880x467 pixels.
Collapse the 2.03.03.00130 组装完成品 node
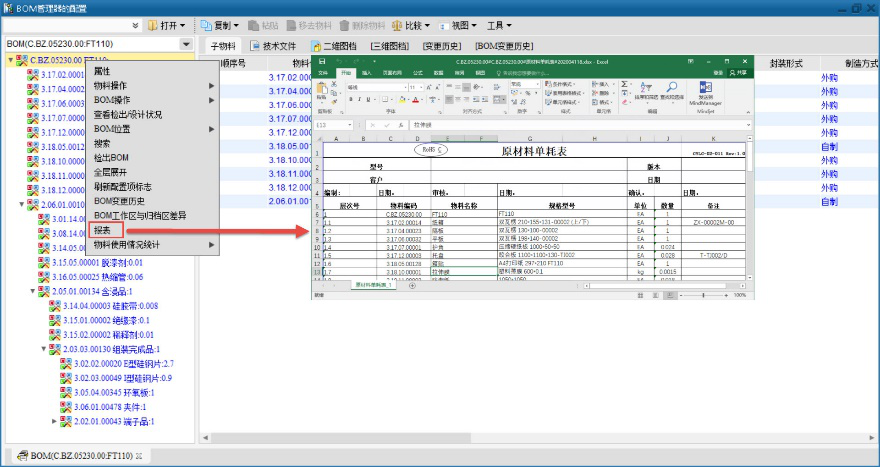[x=43, y=349]
